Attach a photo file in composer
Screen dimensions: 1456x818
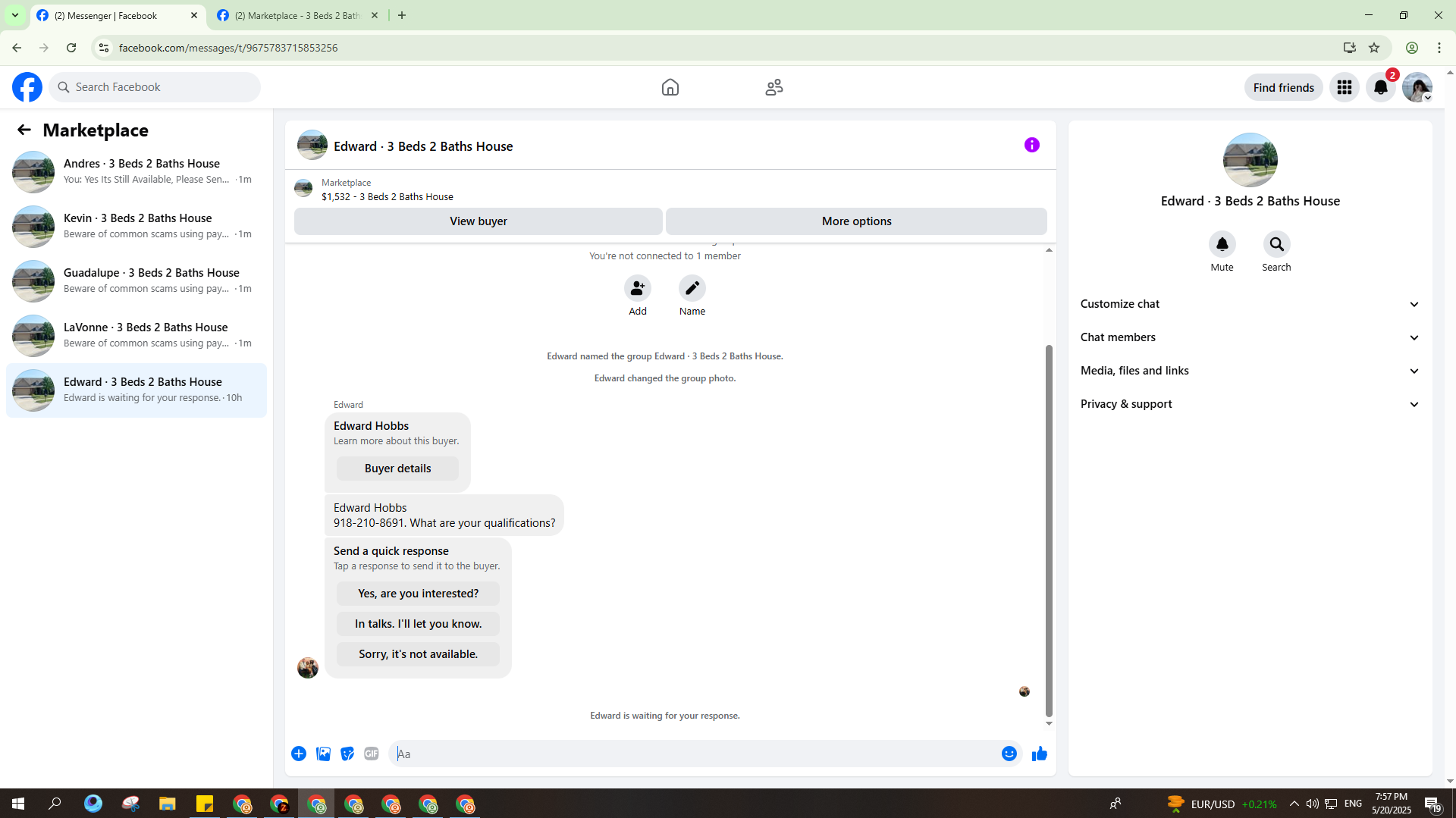pyautogui.click(x=323, y=754)
